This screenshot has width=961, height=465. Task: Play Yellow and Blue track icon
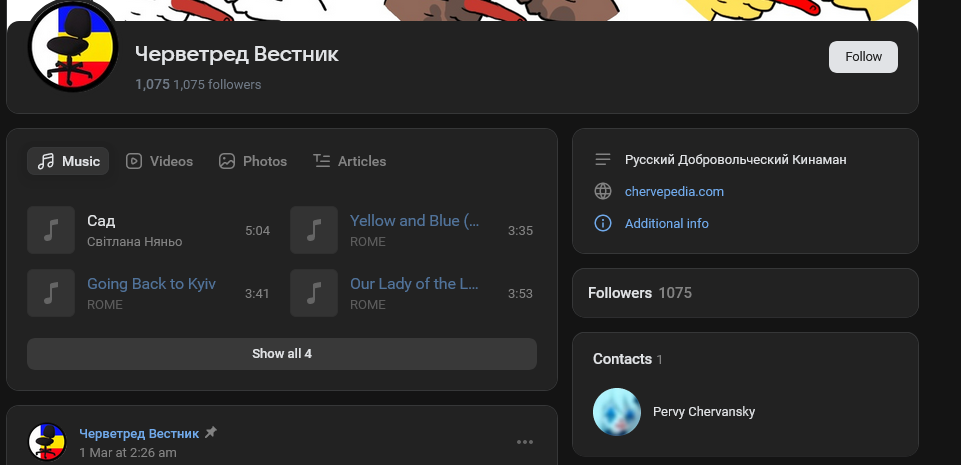(314, 230)
